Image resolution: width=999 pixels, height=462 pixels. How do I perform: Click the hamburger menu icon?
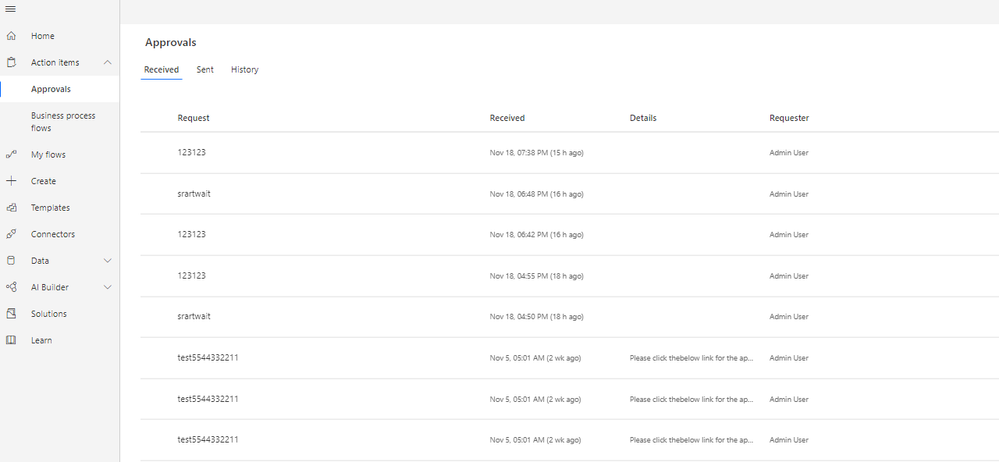coord(11,9)
